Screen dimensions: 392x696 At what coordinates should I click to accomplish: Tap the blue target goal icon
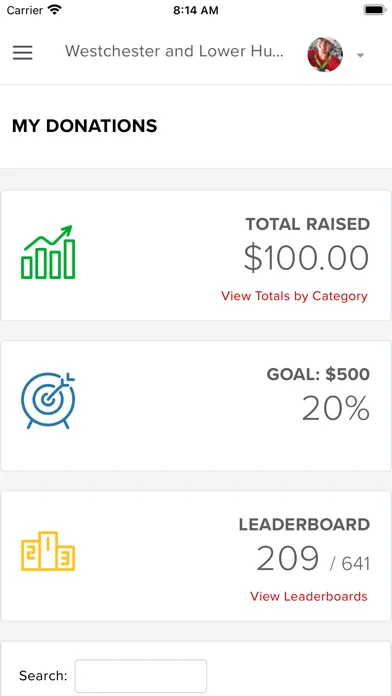[48, 400]
